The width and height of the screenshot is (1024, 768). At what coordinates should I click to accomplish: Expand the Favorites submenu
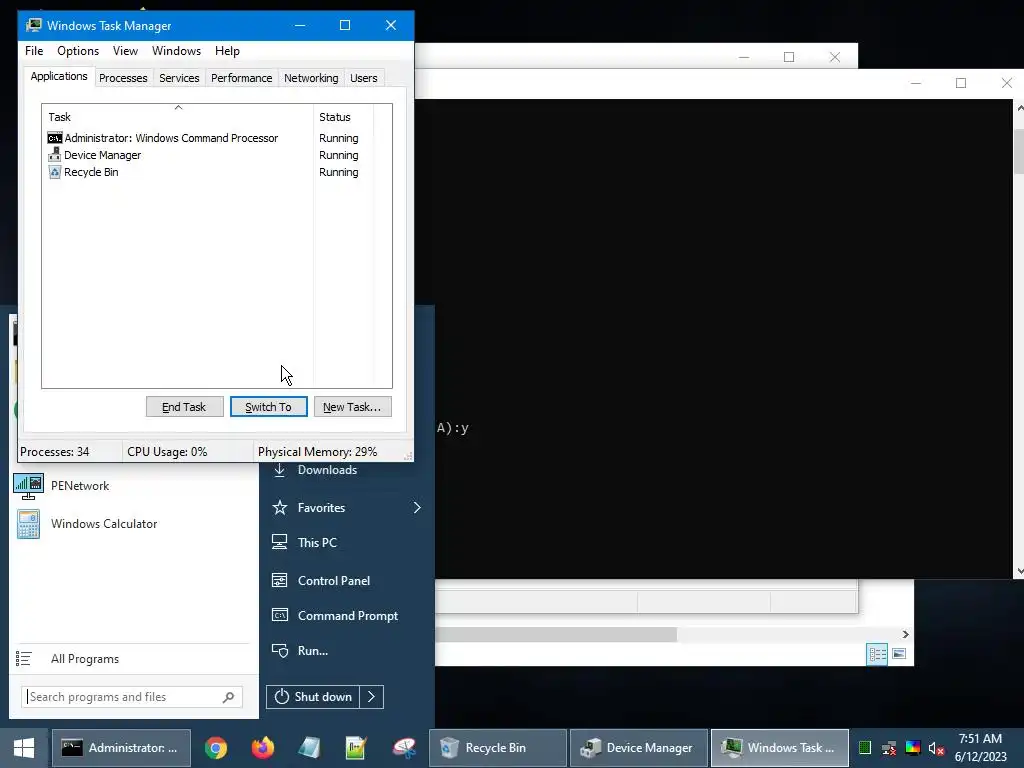417,507
